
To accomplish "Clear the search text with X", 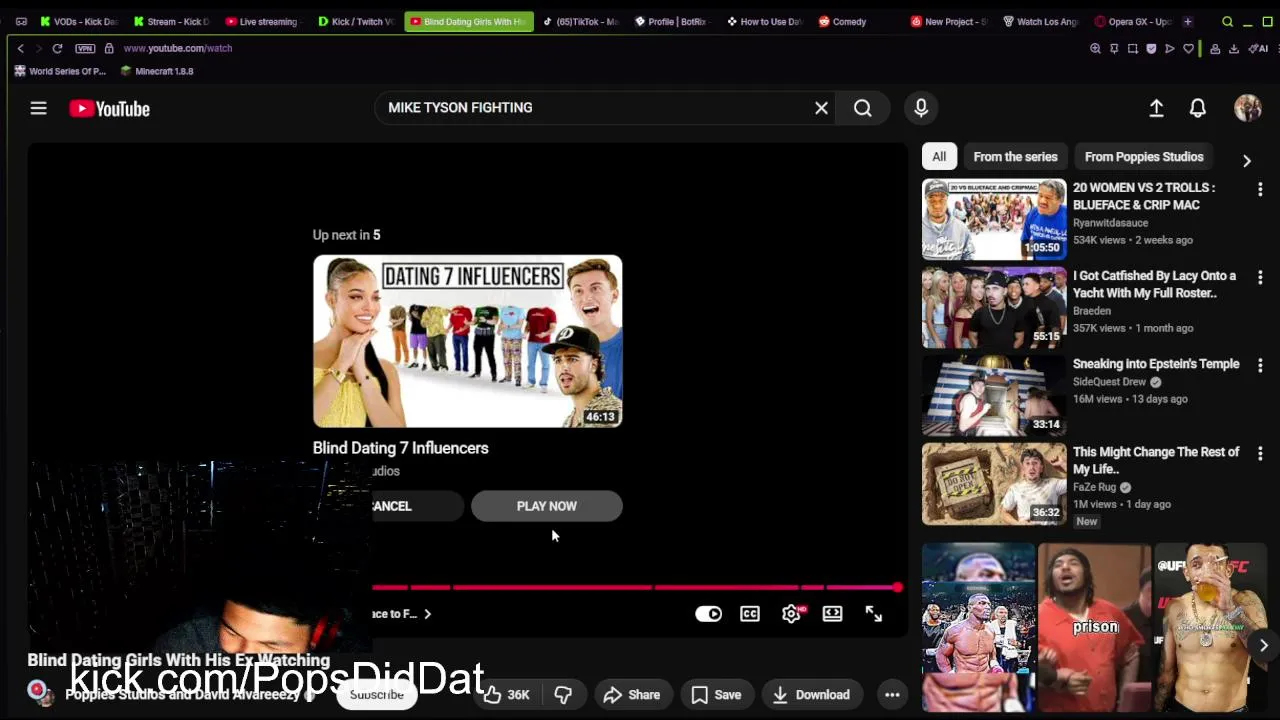I will (x=821, y=108).
